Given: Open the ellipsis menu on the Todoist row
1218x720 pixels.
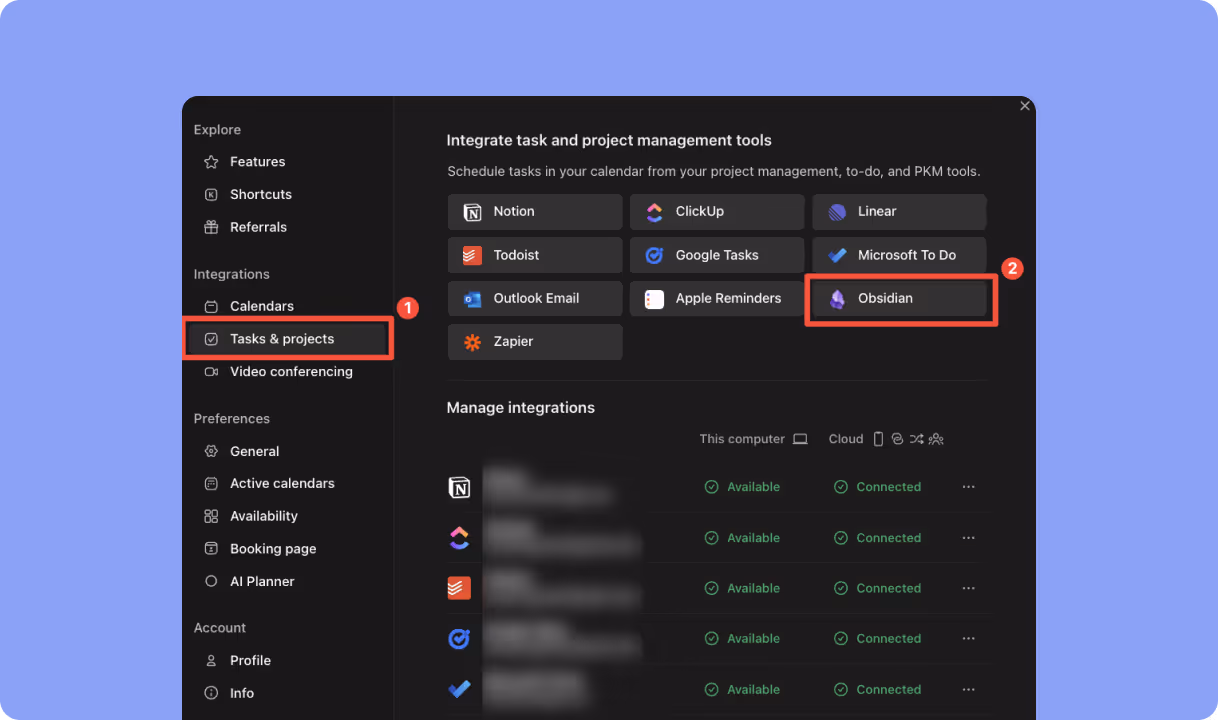Looking at the screenshot, I should [968, 588].
